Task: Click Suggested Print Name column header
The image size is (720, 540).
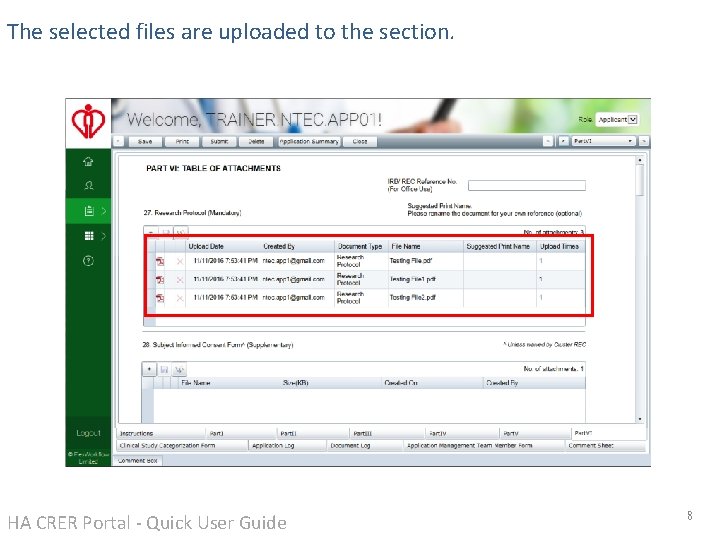Action: tap(498, 247)
